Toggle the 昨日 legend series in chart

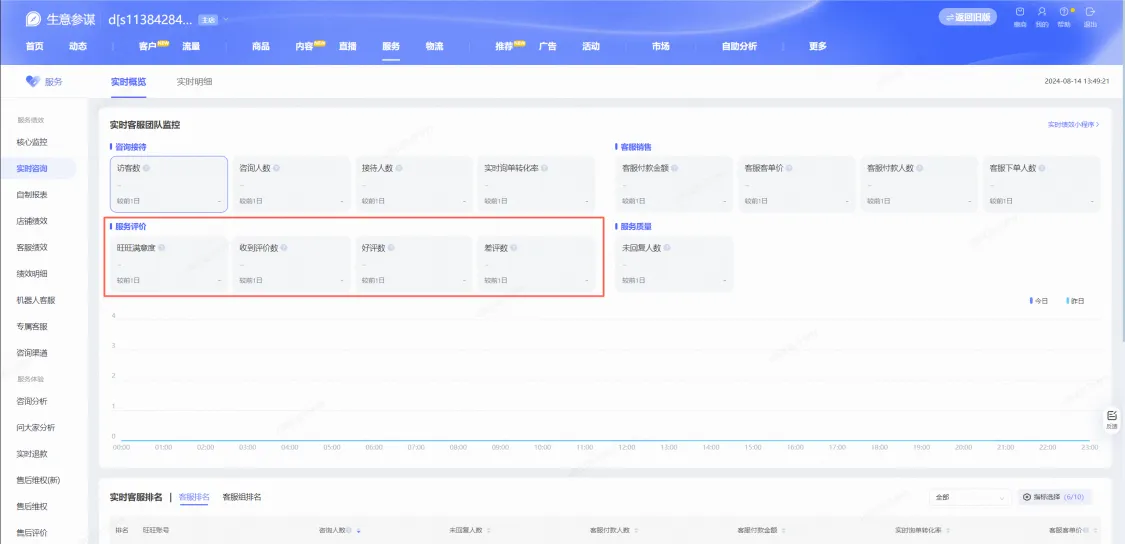point(1075,301)
